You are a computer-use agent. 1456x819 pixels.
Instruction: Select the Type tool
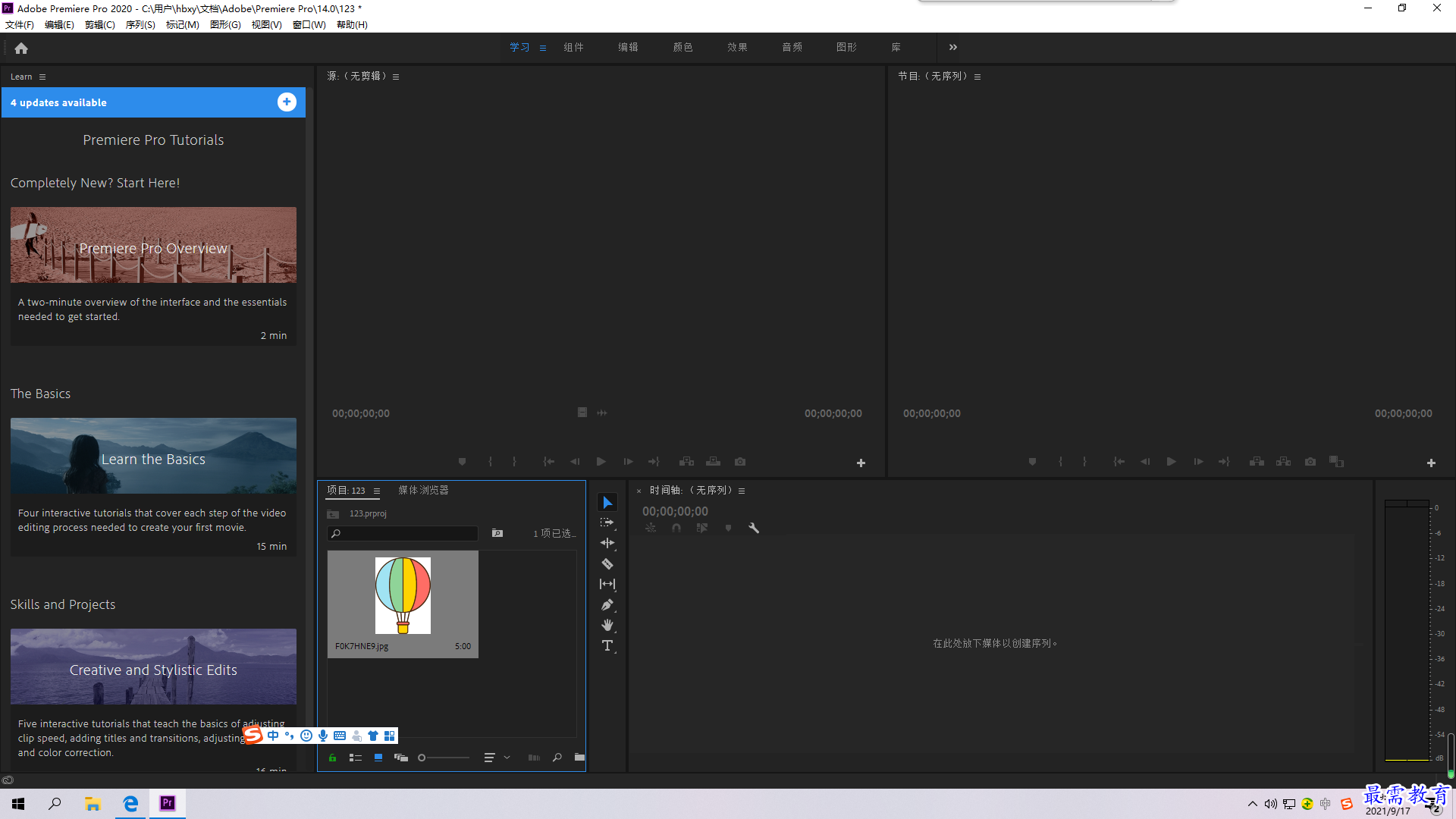click(x=607, y=646)
